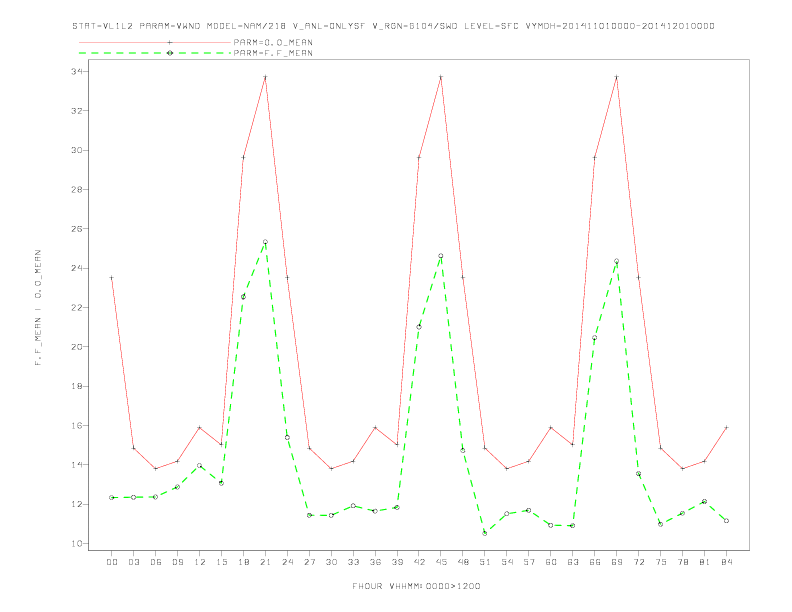Click x-axis forecast hour label 42

pos(419,562)
